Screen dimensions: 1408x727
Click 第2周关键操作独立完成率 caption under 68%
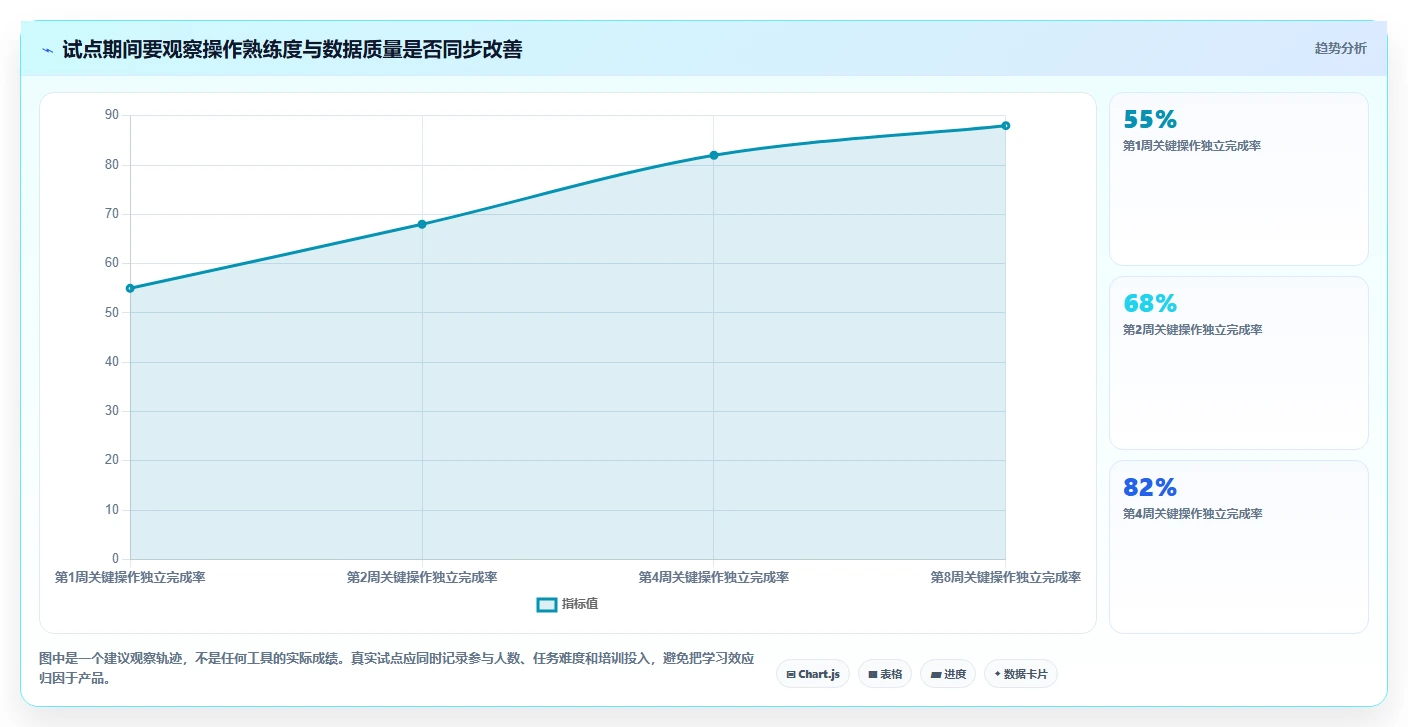1192,330
